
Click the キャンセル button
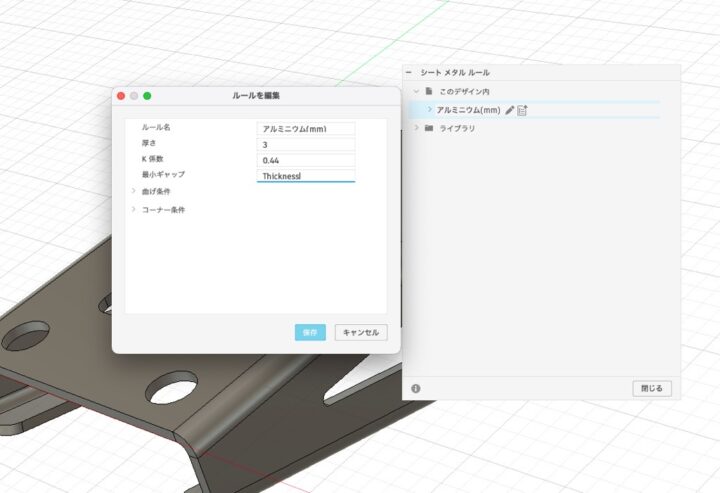click(x=360, y=332)
